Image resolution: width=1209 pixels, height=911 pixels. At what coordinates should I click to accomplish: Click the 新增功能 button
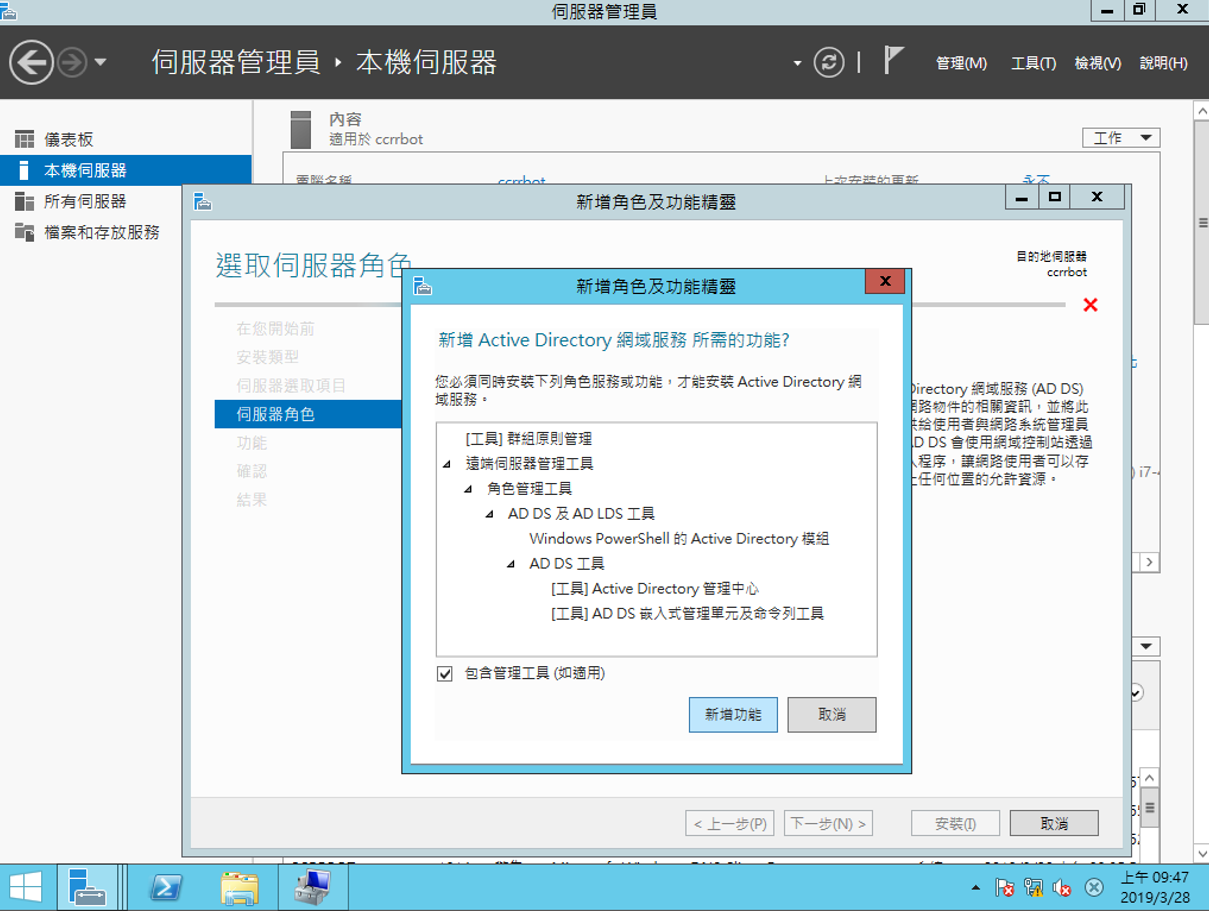[733, 715]
